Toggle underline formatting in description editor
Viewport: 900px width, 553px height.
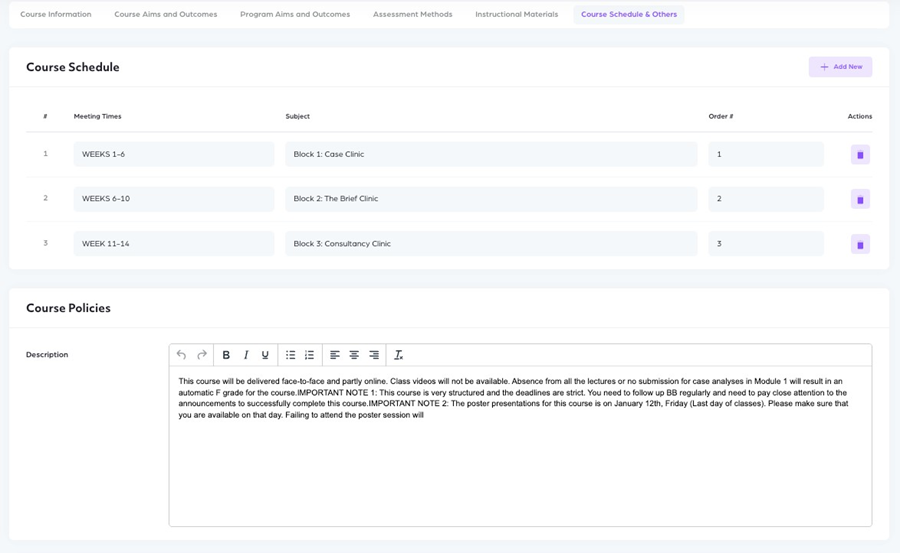click(265, 355)
